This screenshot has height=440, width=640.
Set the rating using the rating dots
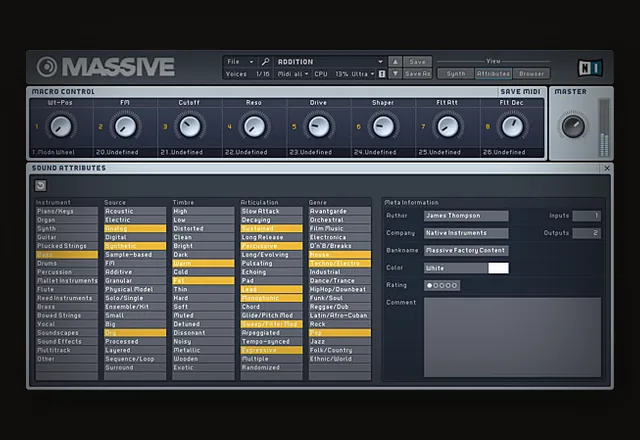point(442,285)
